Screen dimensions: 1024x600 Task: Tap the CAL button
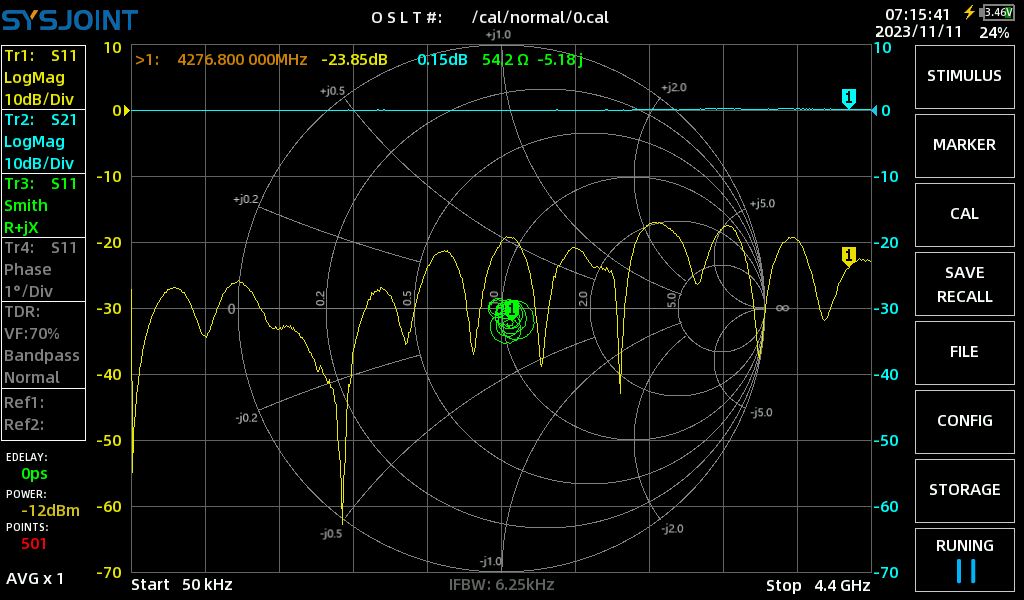pyautogui.click(x=964, y=214)
